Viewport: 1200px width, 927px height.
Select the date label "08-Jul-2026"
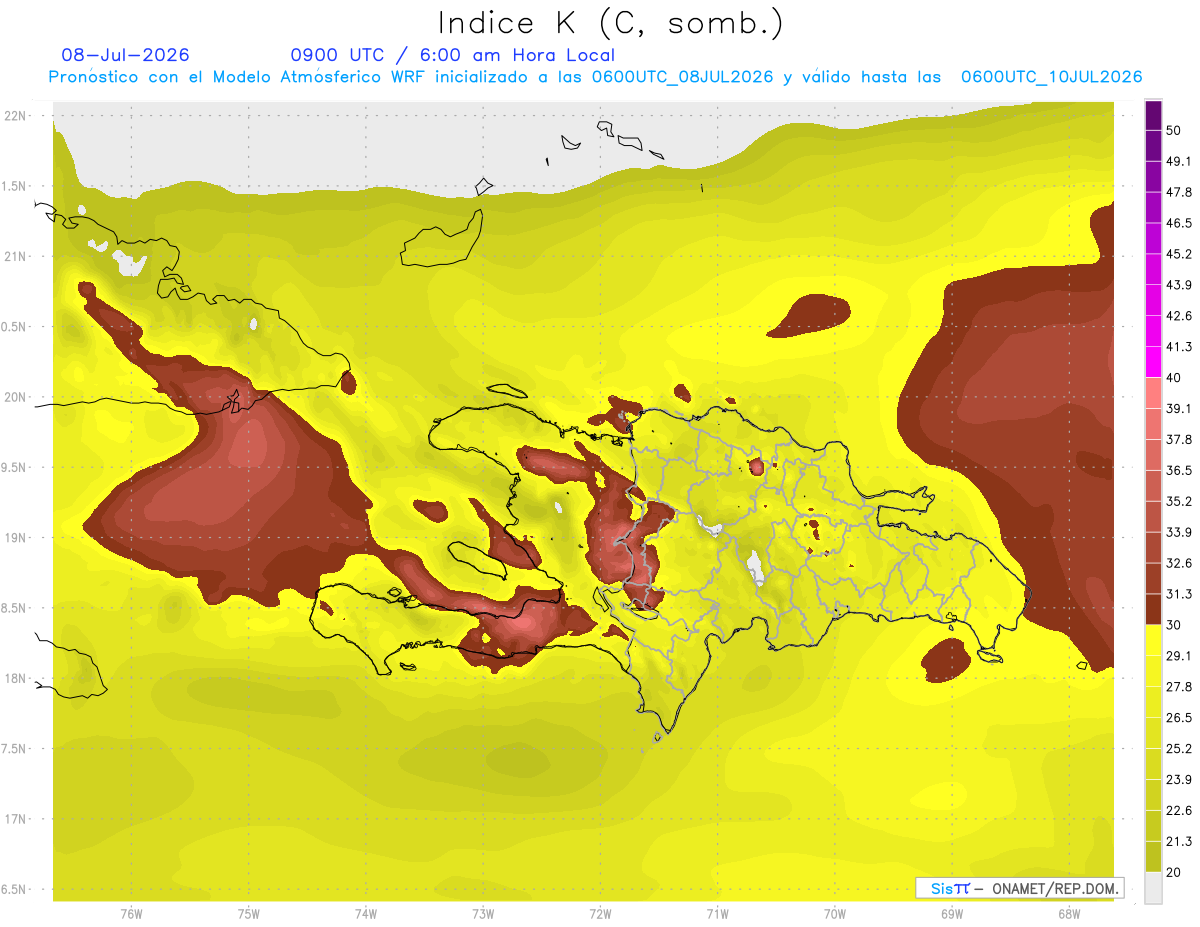coord(125,55)
